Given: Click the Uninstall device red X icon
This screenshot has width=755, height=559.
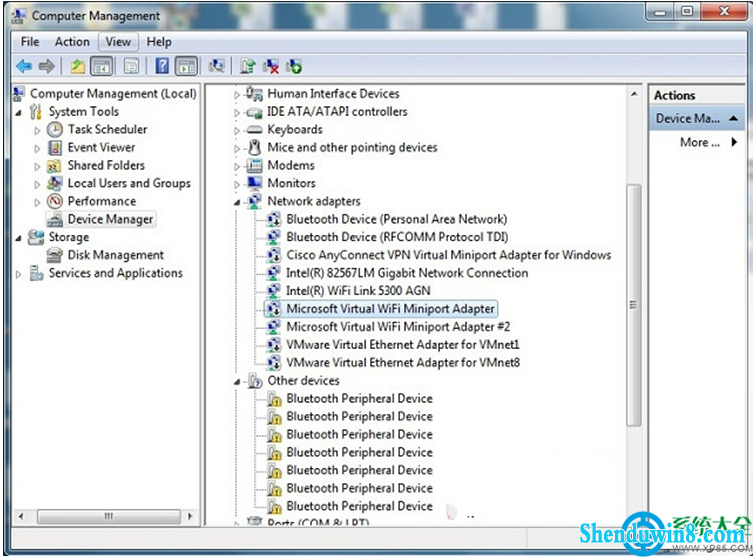Looking at the screenshot, I should (271, 66).
